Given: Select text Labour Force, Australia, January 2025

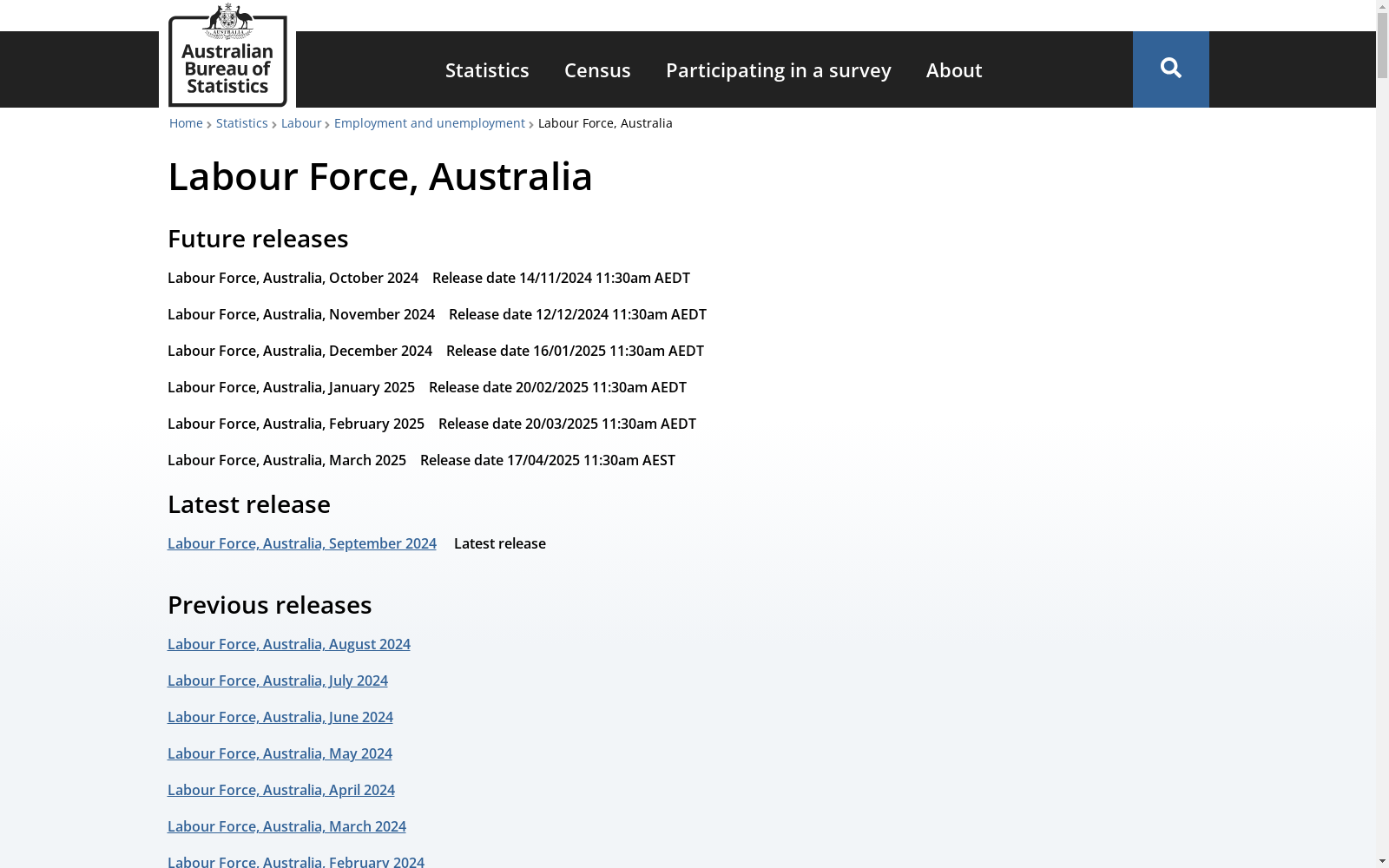Looking at the screenshot, I should 291,387.
